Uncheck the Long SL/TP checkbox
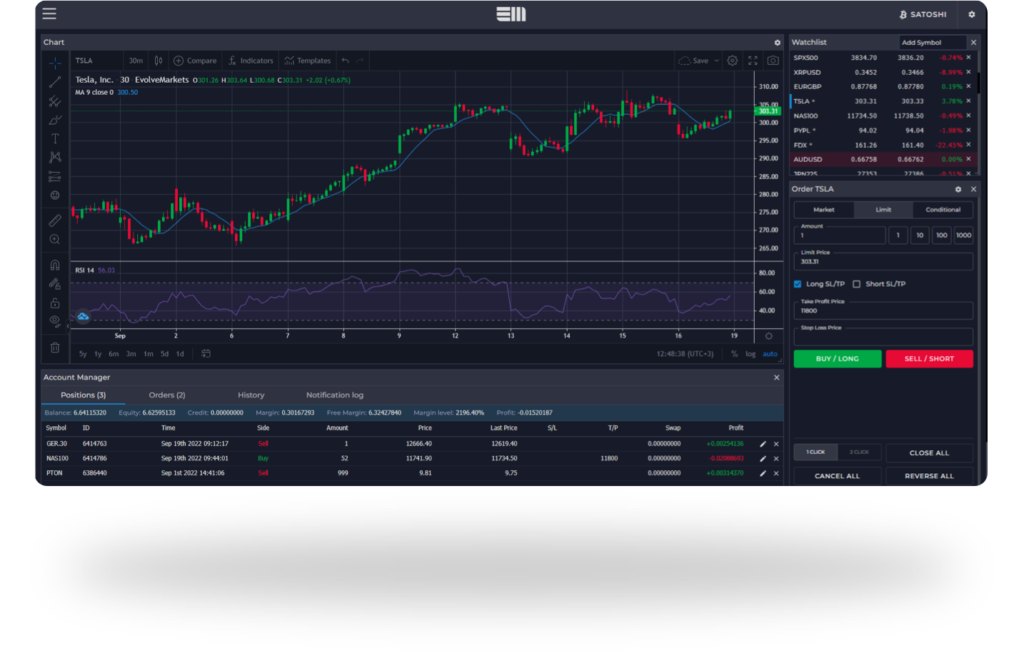The image size is (1024, 668). tap(798, 284)
